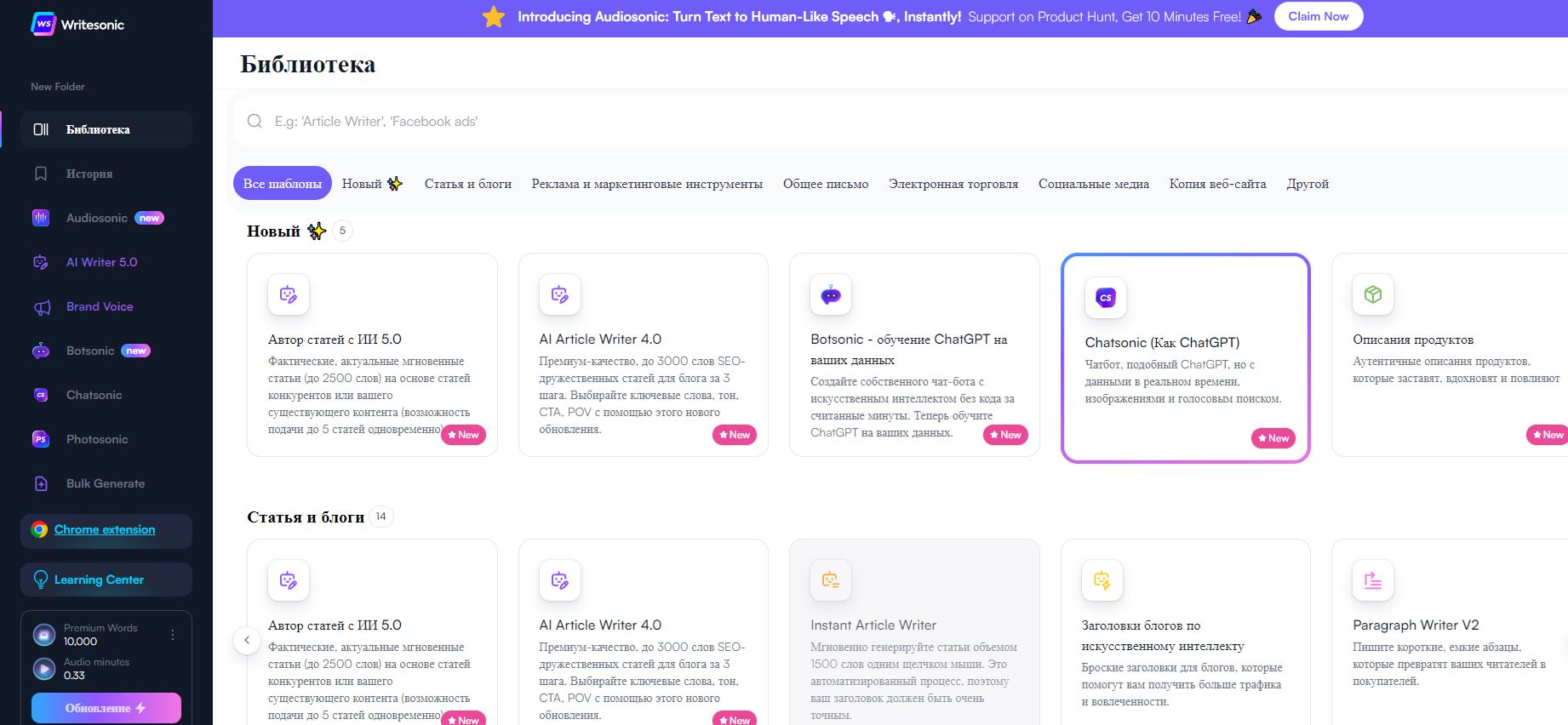
Task: Open Библиотека in the sidebar
Action: [106, 129]
